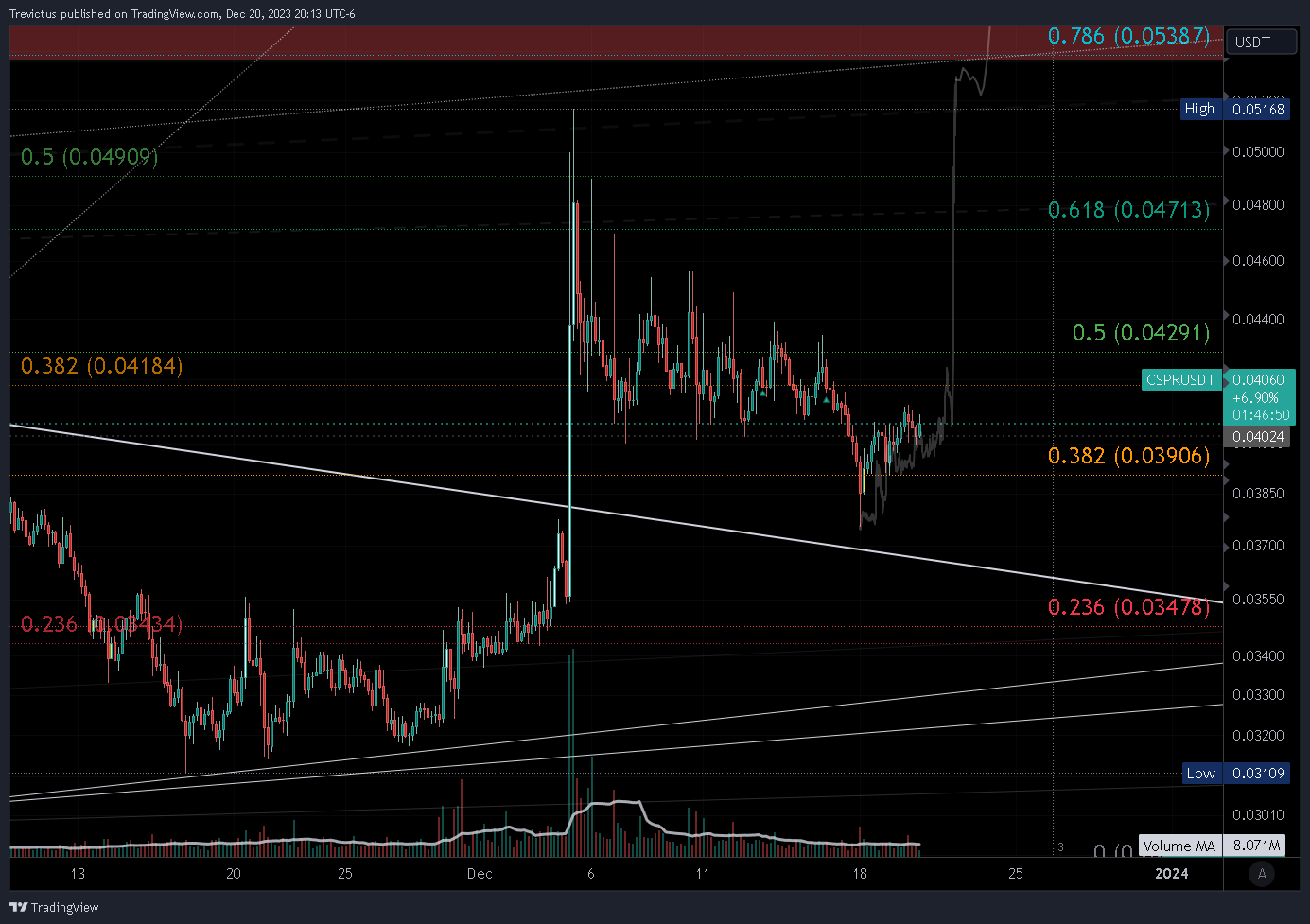Click the 0.236 (0.03478) Fibonacci label
1310x924 pixels.
coord(1128,607)
